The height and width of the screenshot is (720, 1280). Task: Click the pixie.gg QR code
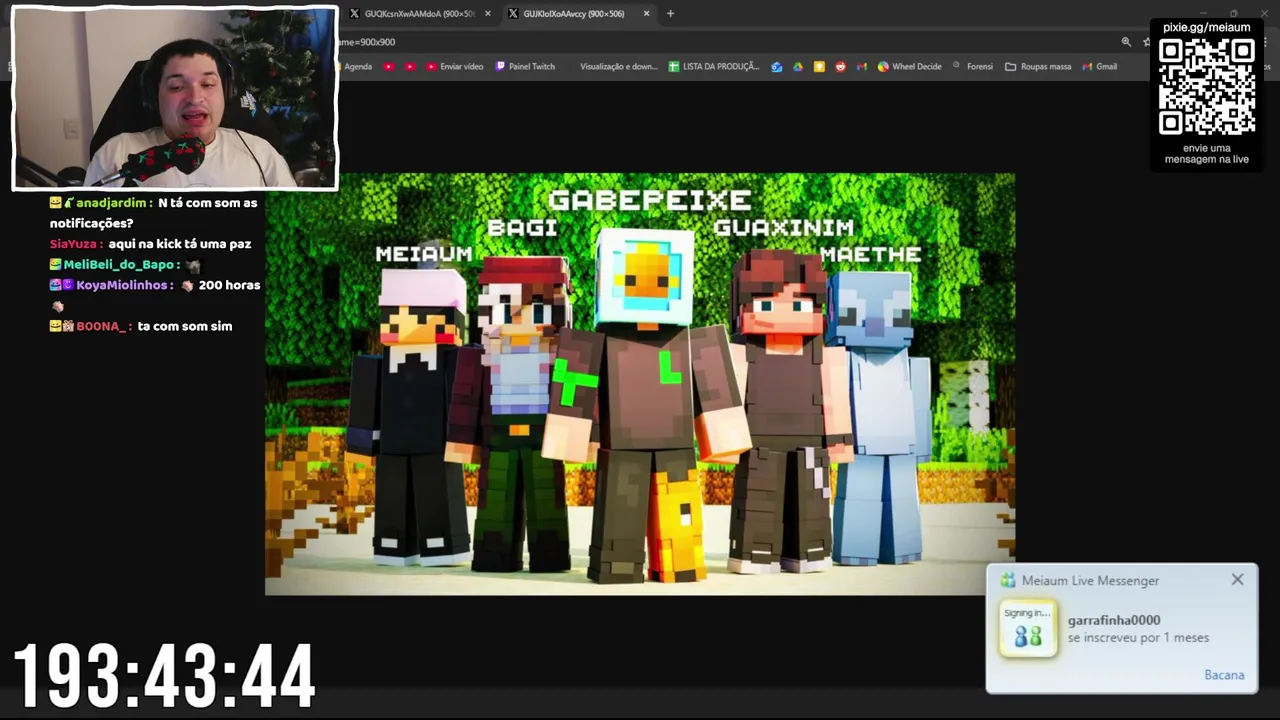pos(1206,86)
